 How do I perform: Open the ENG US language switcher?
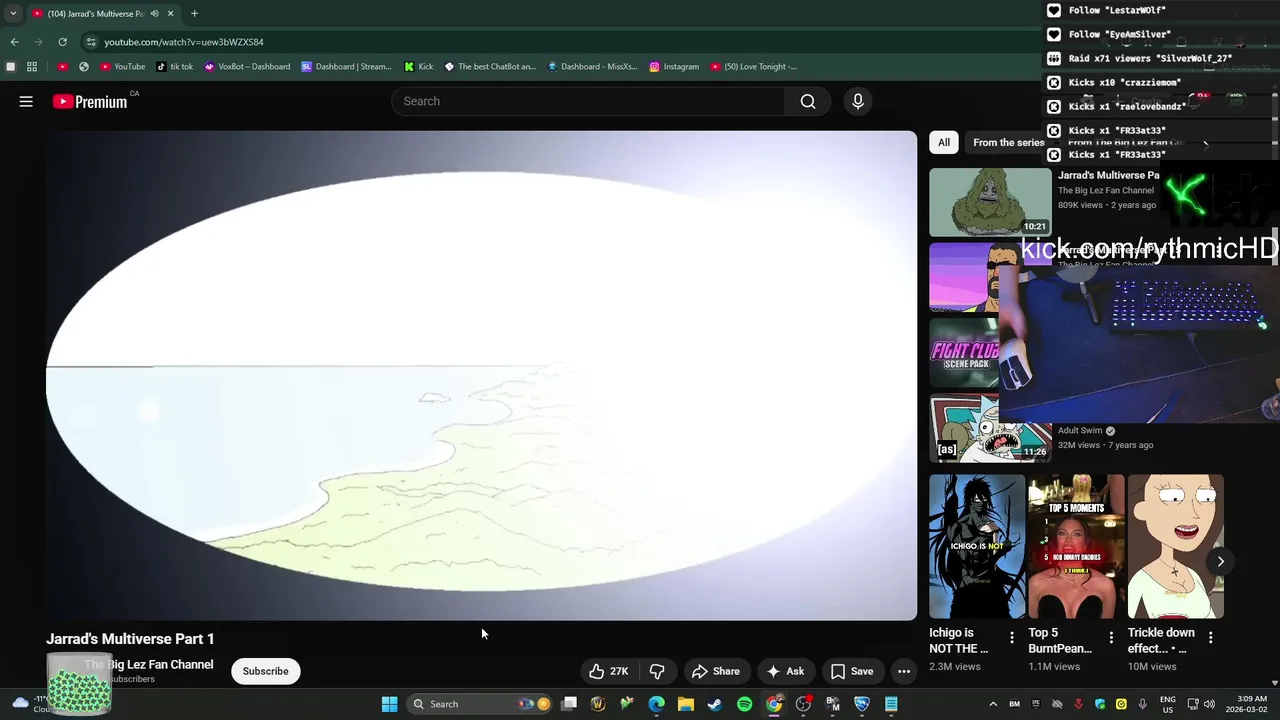[1168, 704]
